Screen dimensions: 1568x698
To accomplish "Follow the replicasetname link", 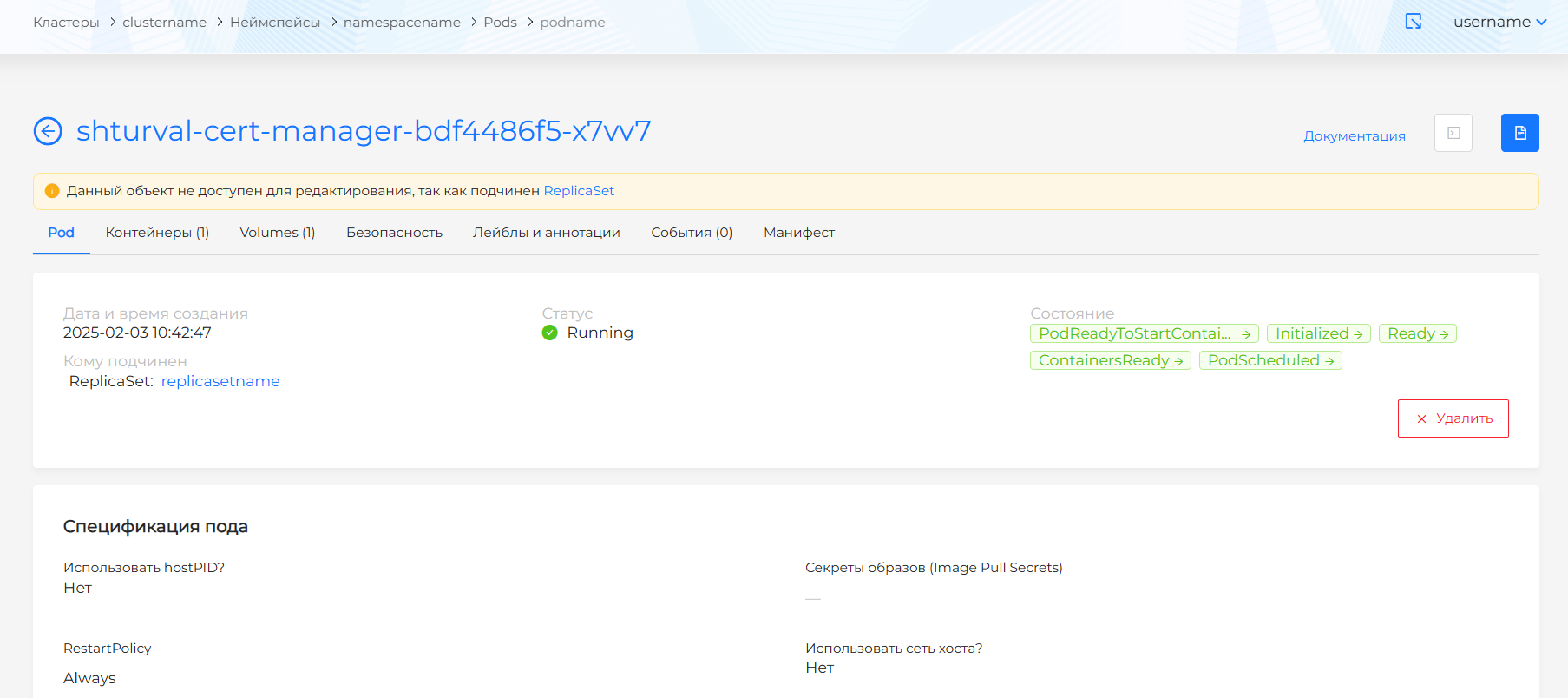I will point(220,381).
